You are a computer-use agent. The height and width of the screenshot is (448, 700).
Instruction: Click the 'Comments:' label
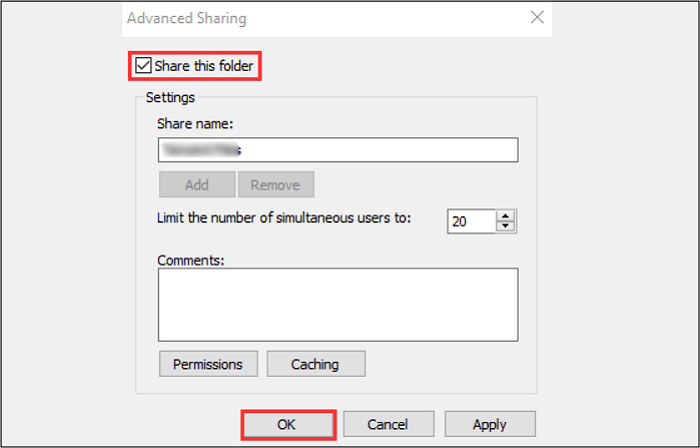tap(191, 260)
